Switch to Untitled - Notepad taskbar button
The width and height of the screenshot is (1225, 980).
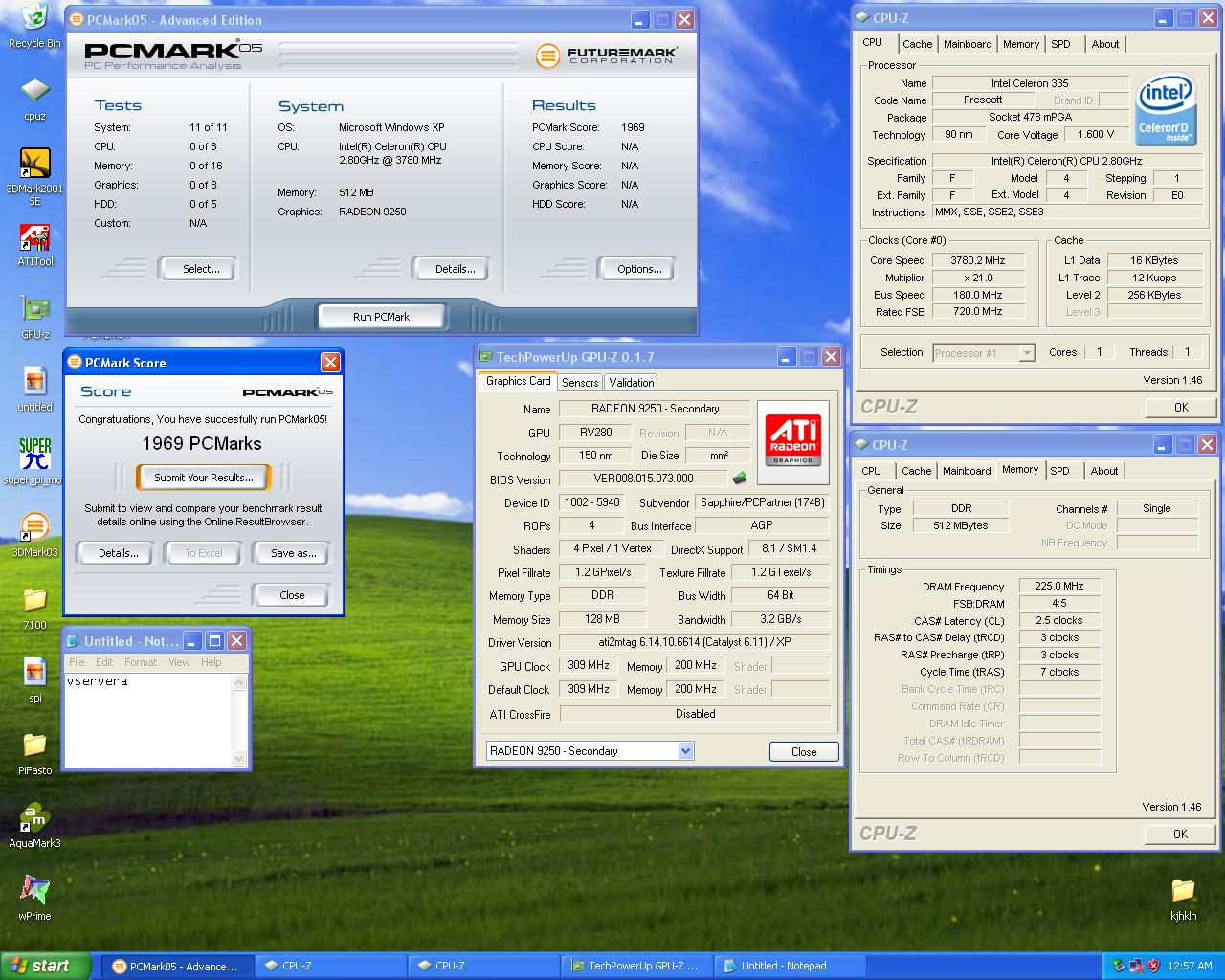pyautogui.click(x=791, y=966)
